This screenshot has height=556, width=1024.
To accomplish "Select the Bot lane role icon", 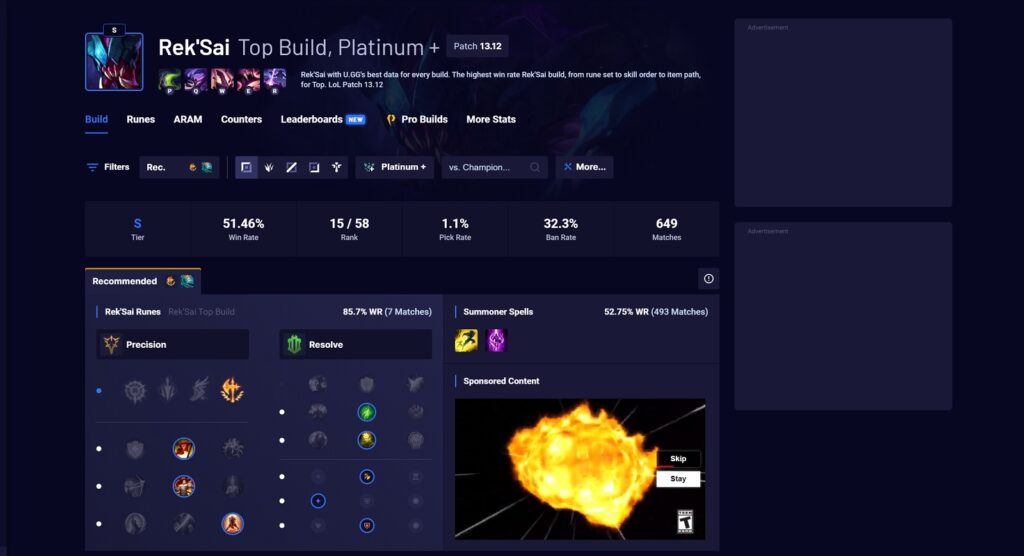I will pyautogui.click(x=314, y=167).
